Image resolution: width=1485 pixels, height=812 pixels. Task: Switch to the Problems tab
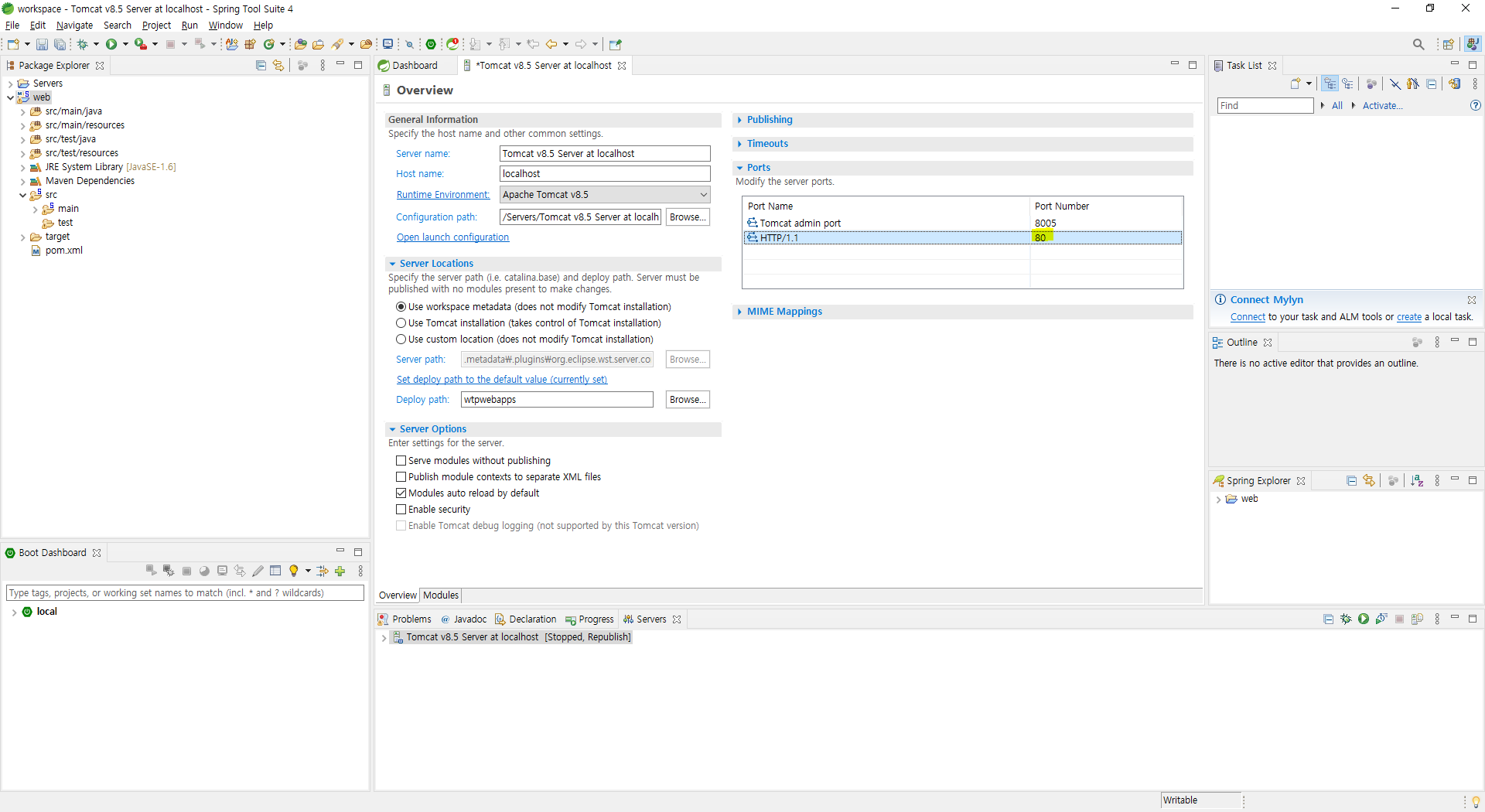tap(405, 619)
